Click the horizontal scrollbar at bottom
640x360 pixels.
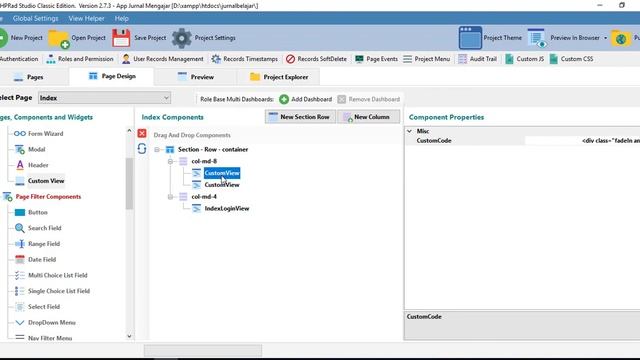click(203, 350)
